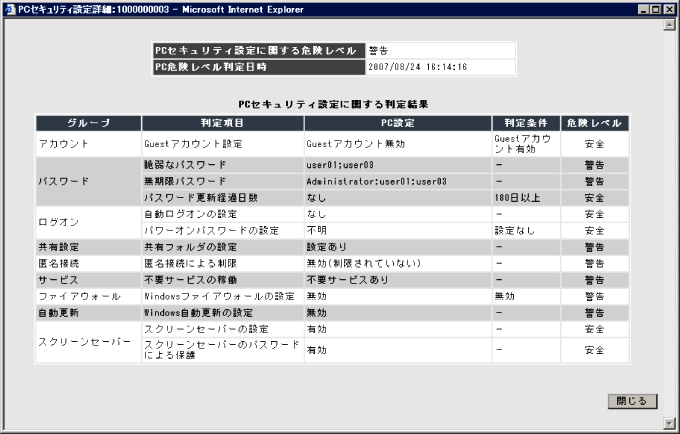Viewport: 680px width, 434px height.
Task: Click the Administrator;user01;user03 value
Action: click(376, 181)
